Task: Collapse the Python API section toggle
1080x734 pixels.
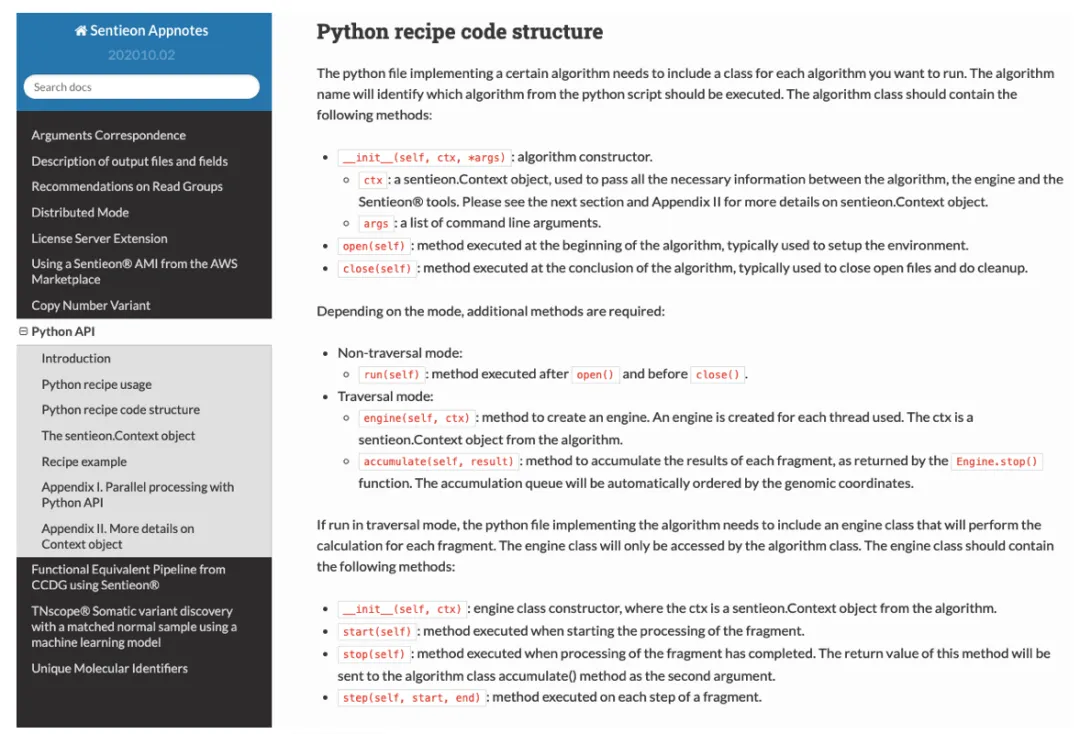Action: tap(24, 332)
